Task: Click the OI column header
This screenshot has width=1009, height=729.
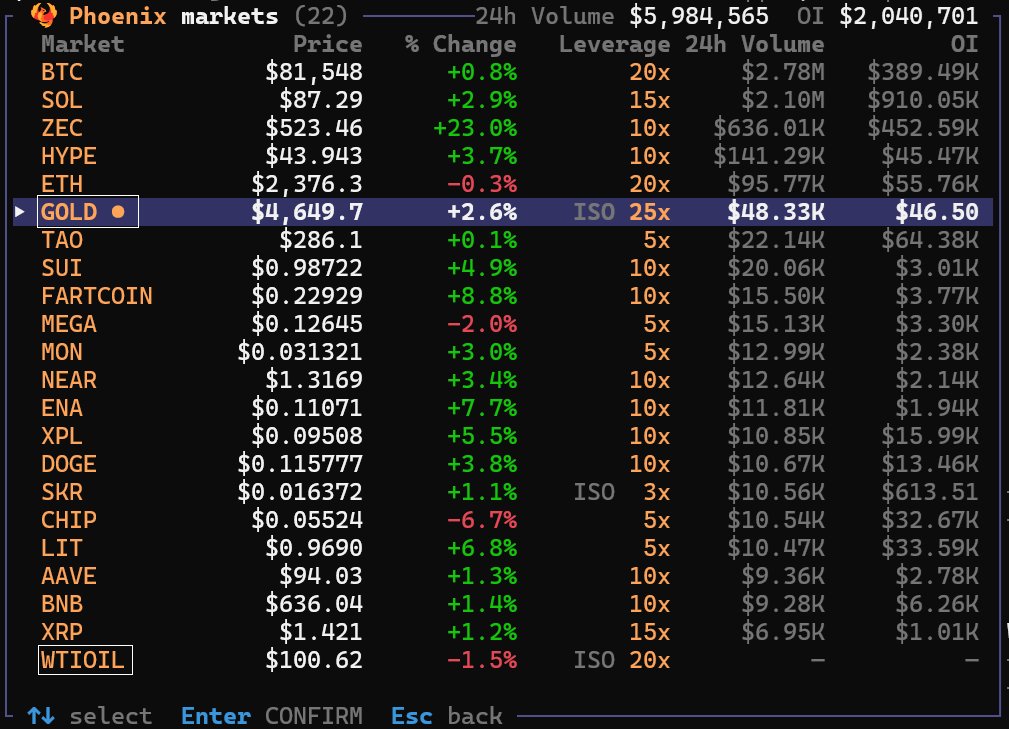Action: (x=965, y=44)
